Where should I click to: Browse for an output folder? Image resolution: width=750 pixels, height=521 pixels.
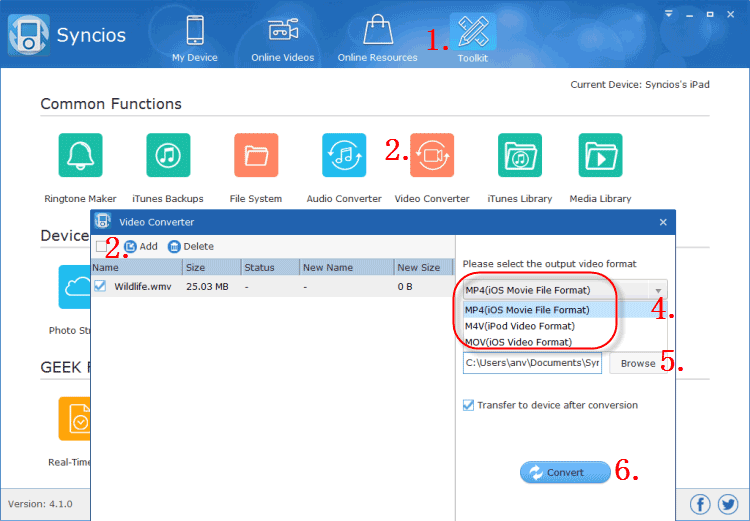pyautogui.click(x=638, y=364)
